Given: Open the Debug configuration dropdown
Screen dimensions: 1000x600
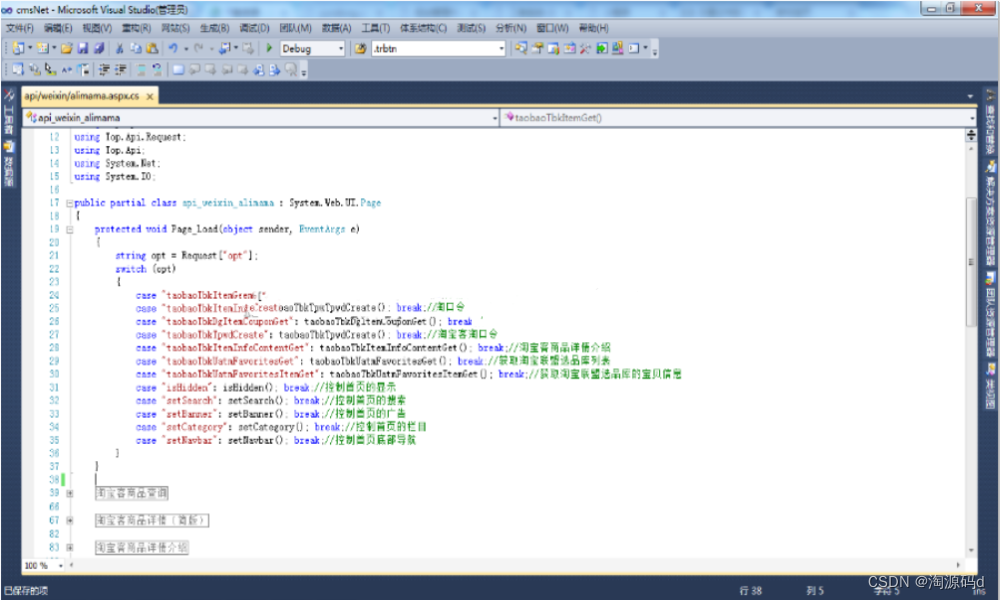Looking at the screenshot, I should [340, 48].
